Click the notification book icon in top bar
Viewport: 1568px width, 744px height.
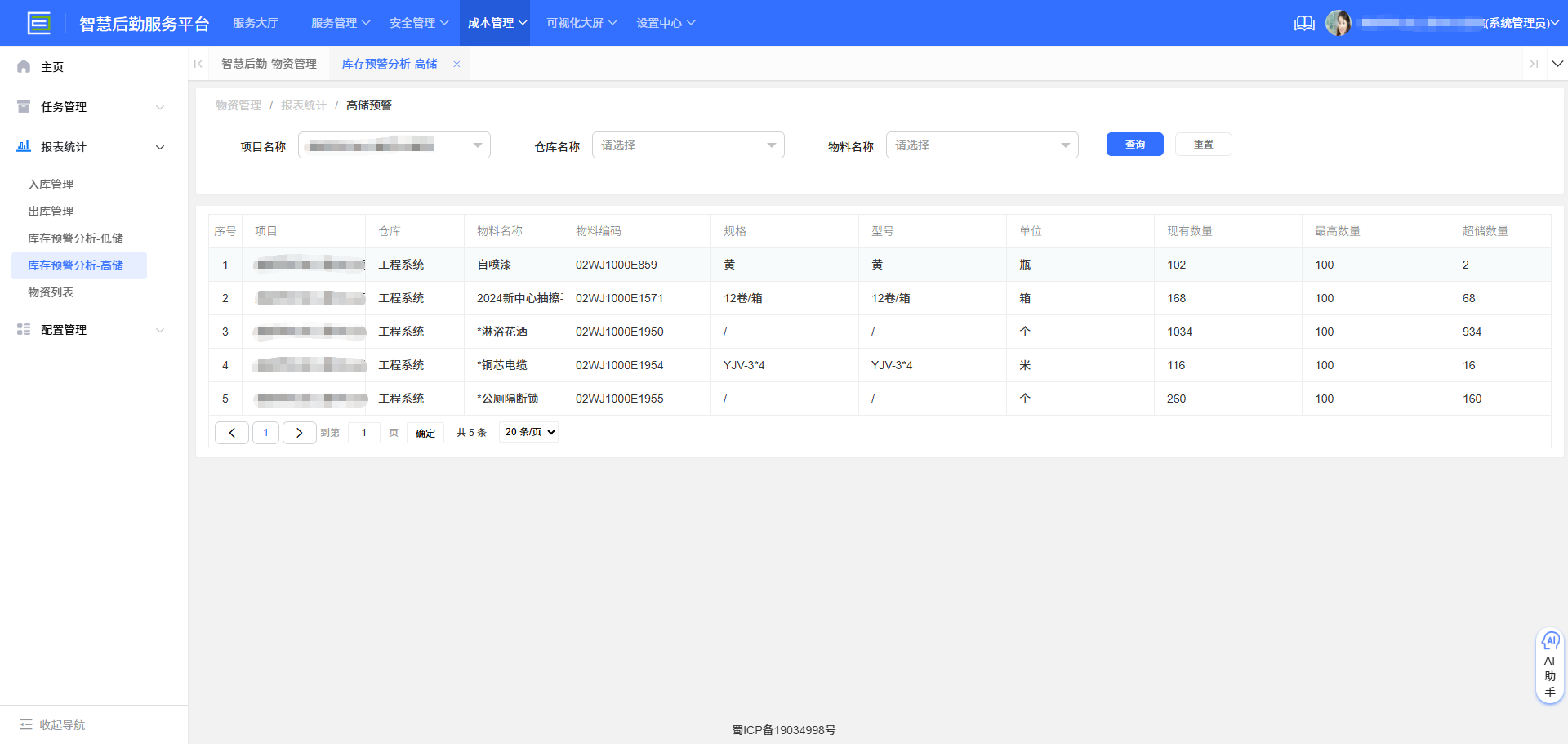(x=1304, y=23)
